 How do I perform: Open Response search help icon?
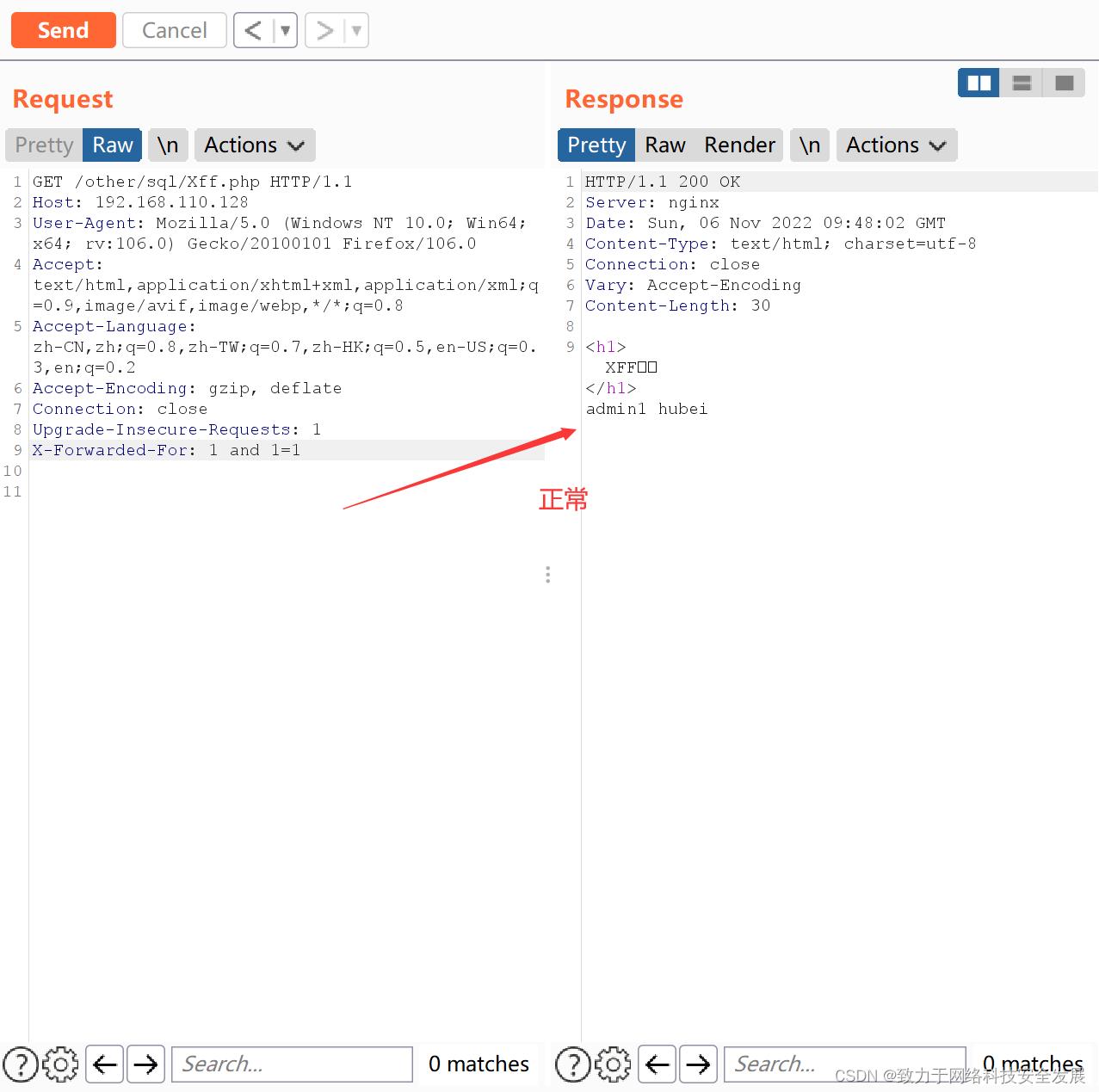(x=573, y=1064)
